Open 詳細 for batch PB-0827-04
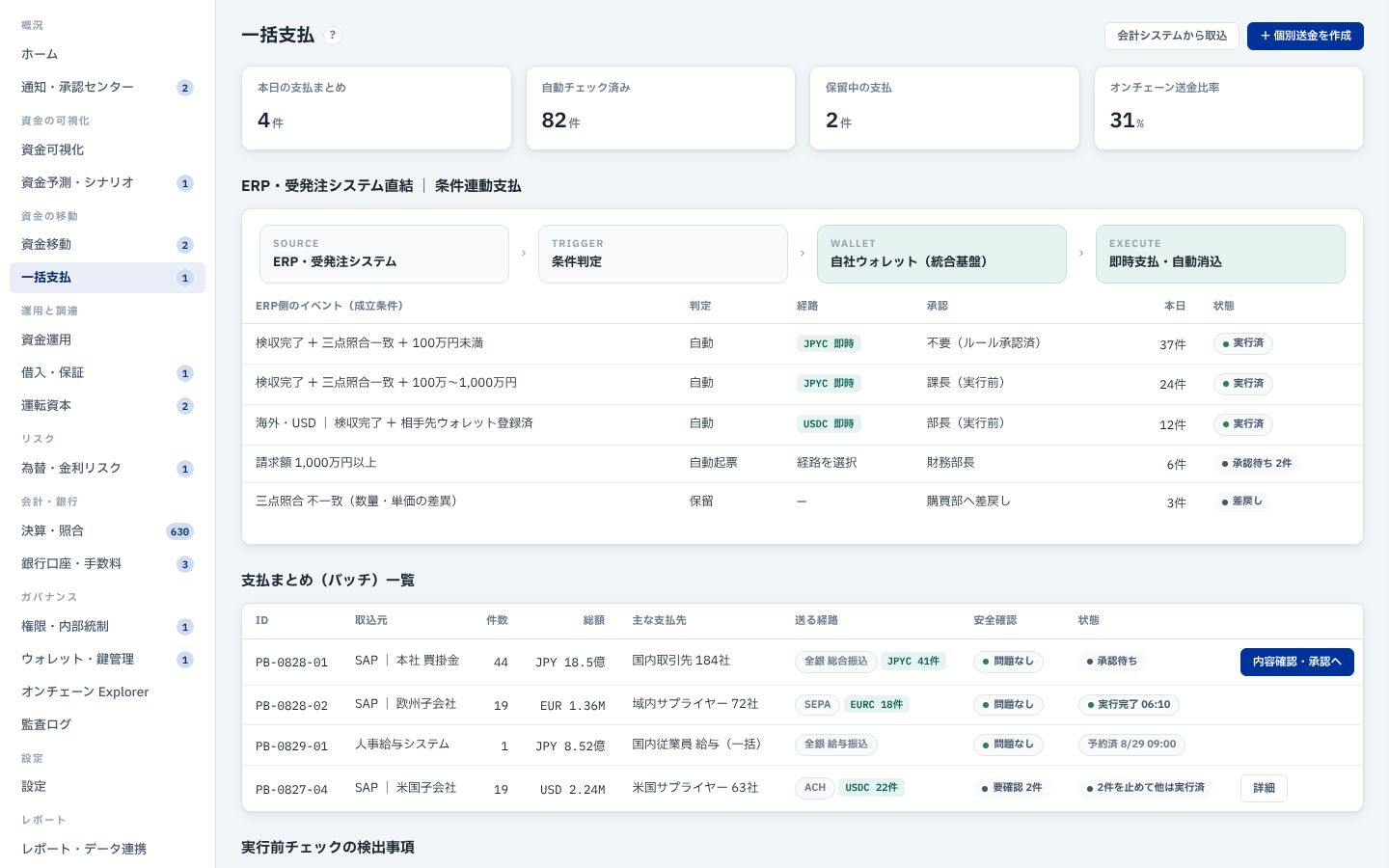The image size is (1389, 868). tap(1264, 788)
